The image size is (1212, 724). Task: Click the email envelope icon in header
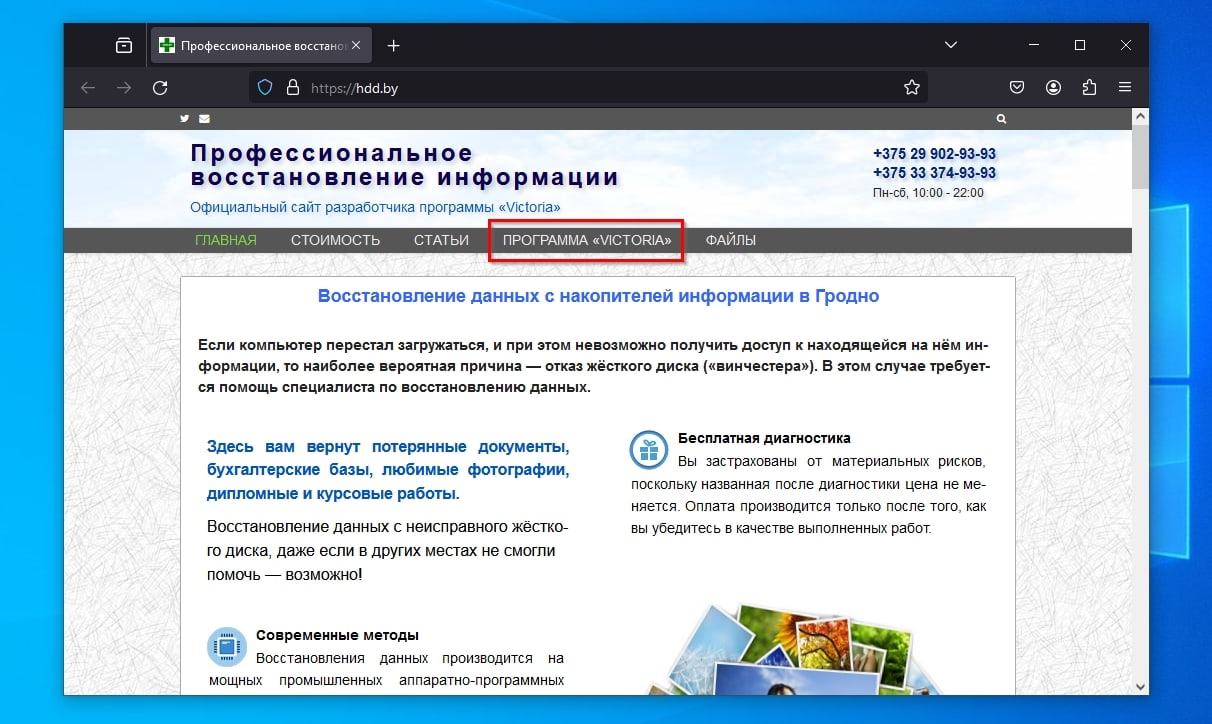205,119
